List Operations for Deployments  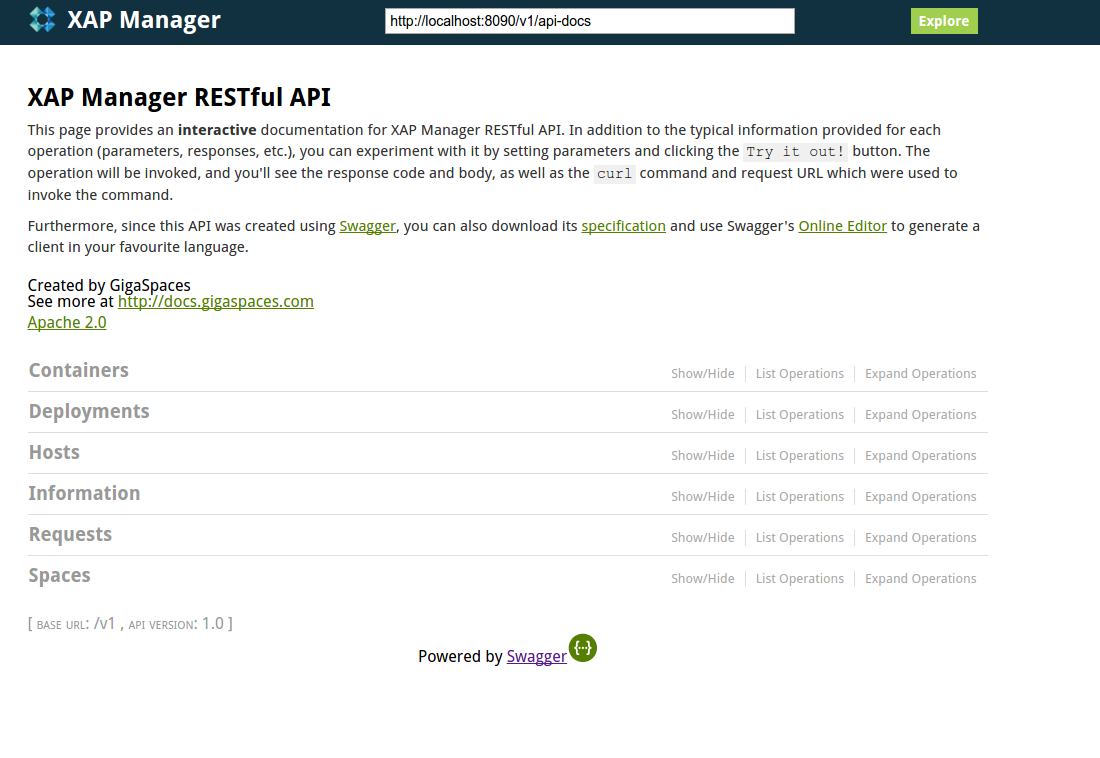point(800,415)
